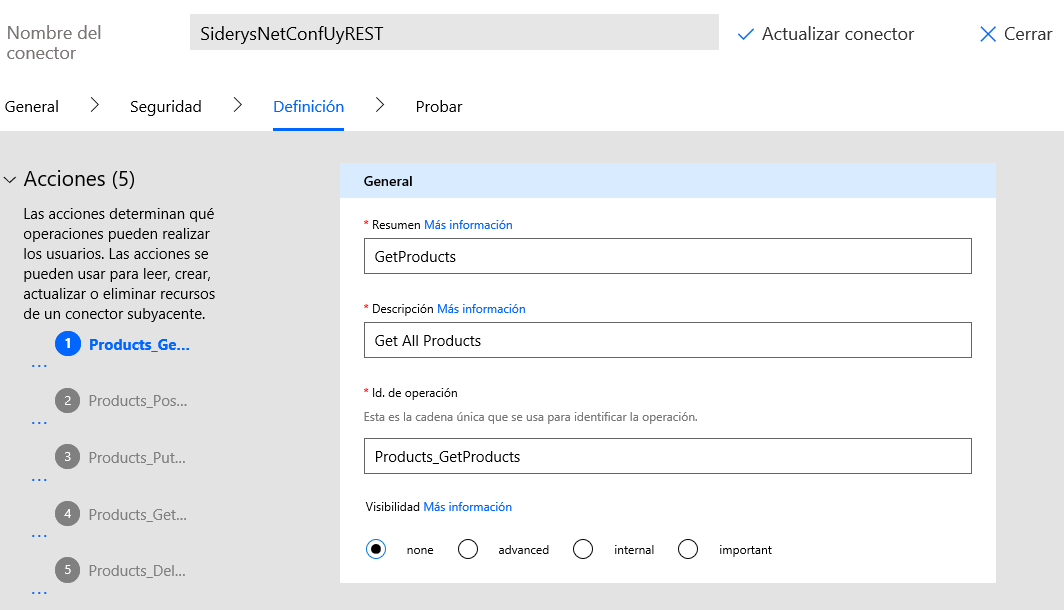Click badge 3 beside Products_Put action
The image size is (1064, 610).
click(68, 457)
